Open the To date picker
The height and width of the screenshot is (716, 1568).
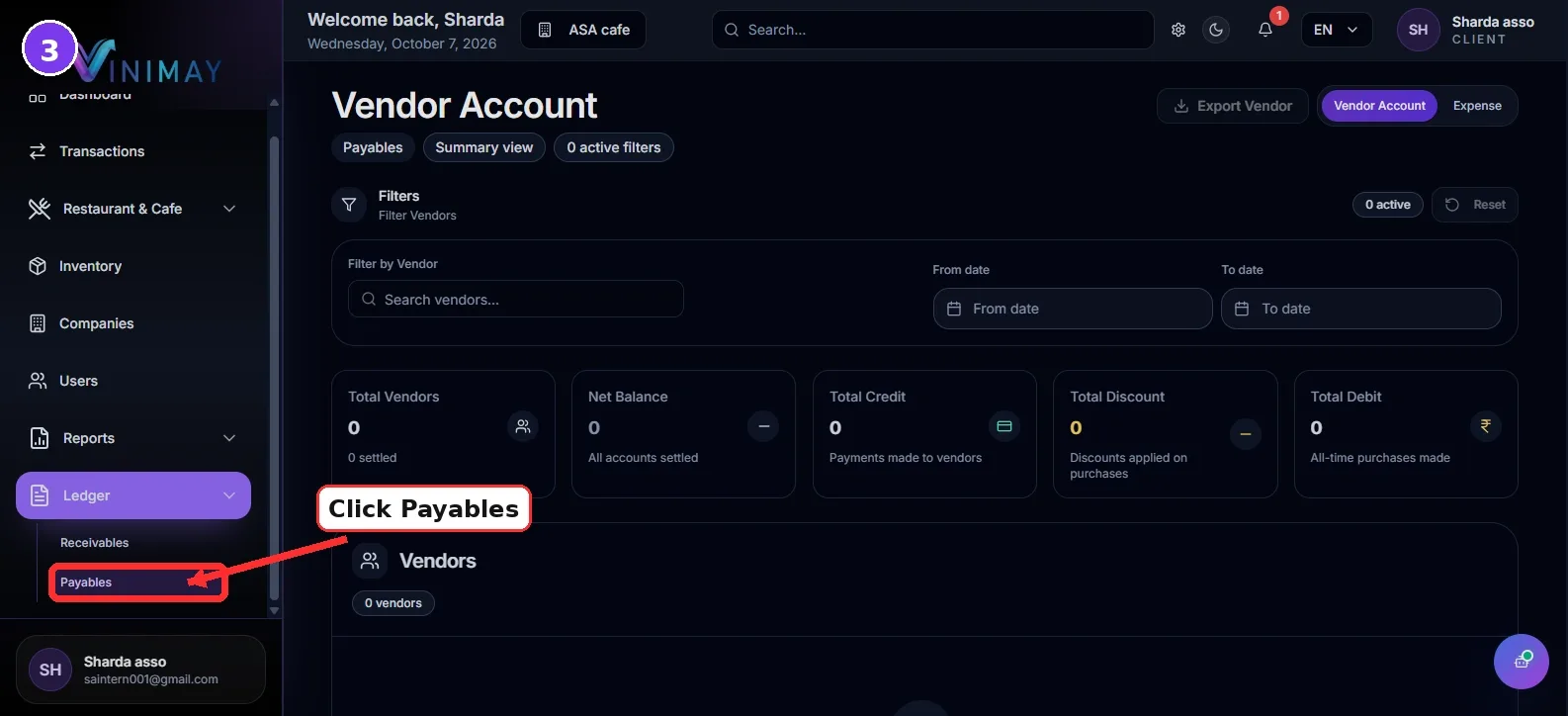(1361, 309)
